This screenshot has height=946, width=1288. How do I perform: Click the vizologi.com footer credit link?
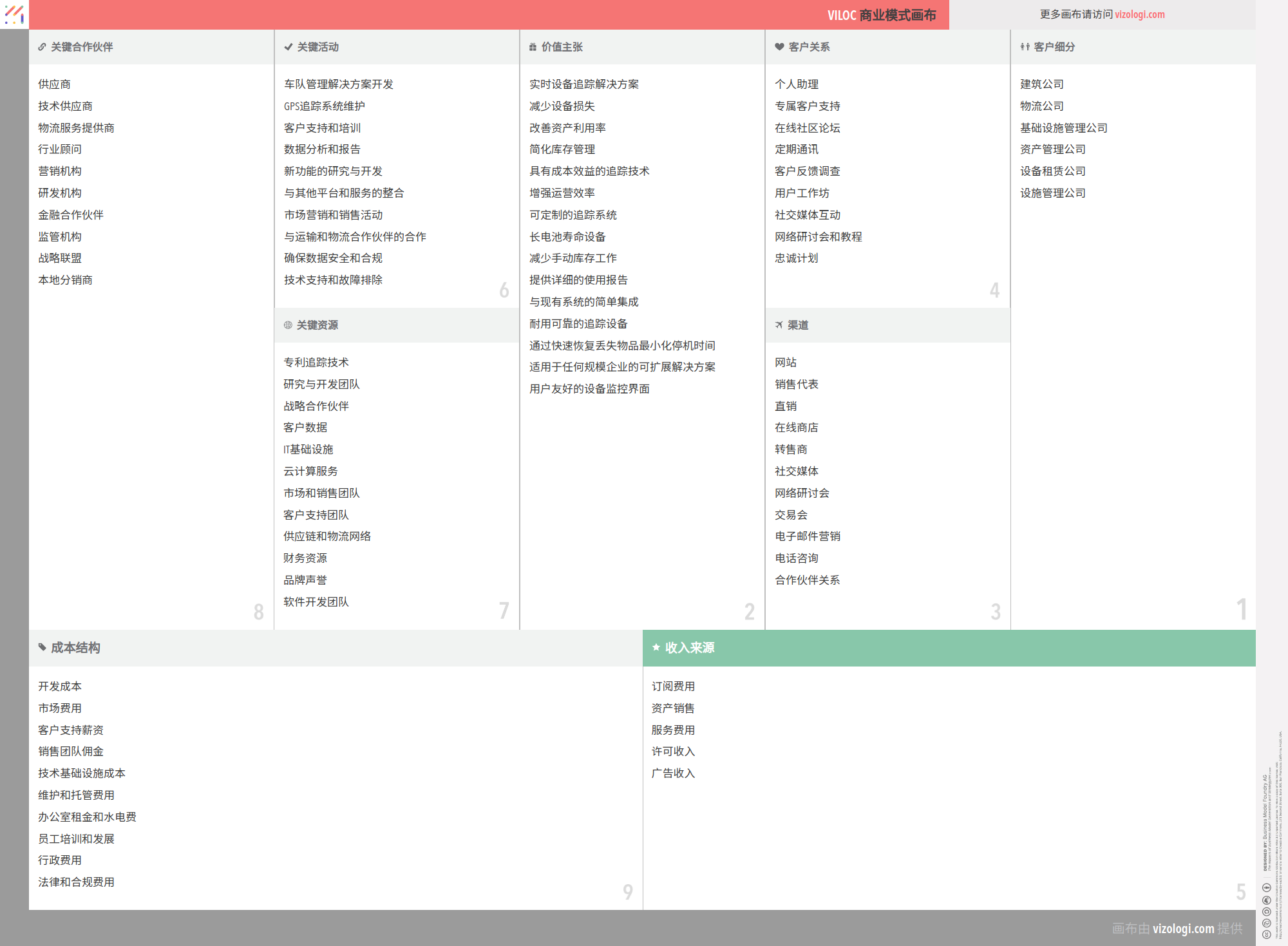click(1183, 929)
